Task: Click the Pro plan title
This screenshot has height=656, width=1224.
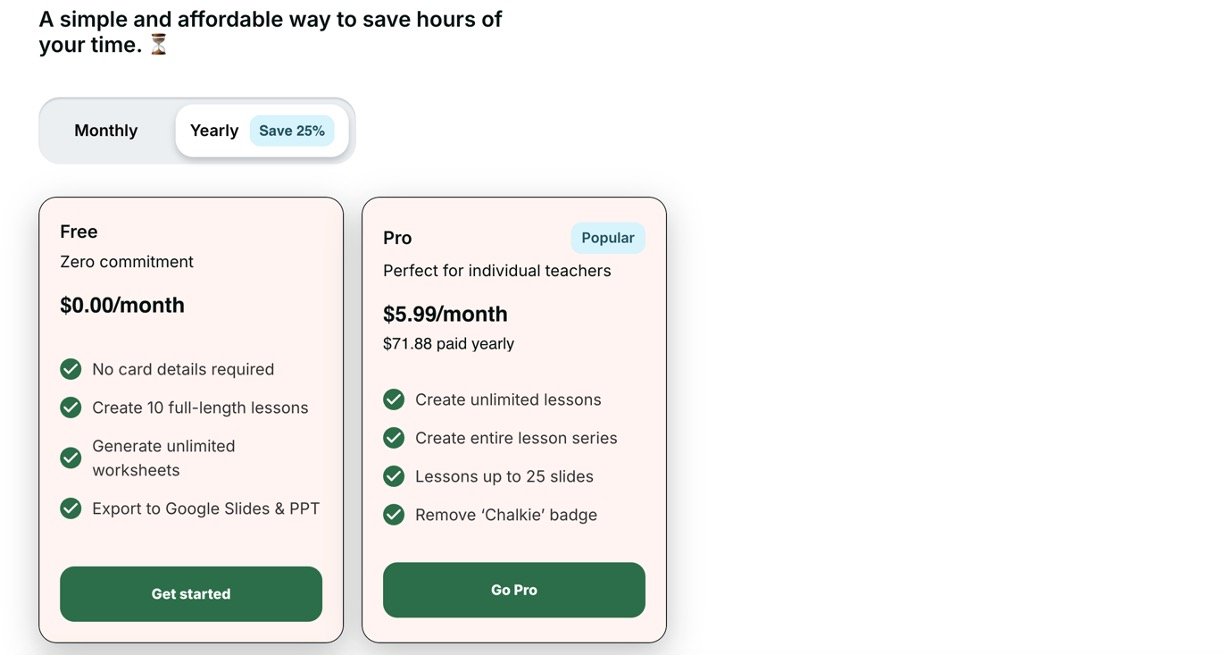Action: (398, 238)
